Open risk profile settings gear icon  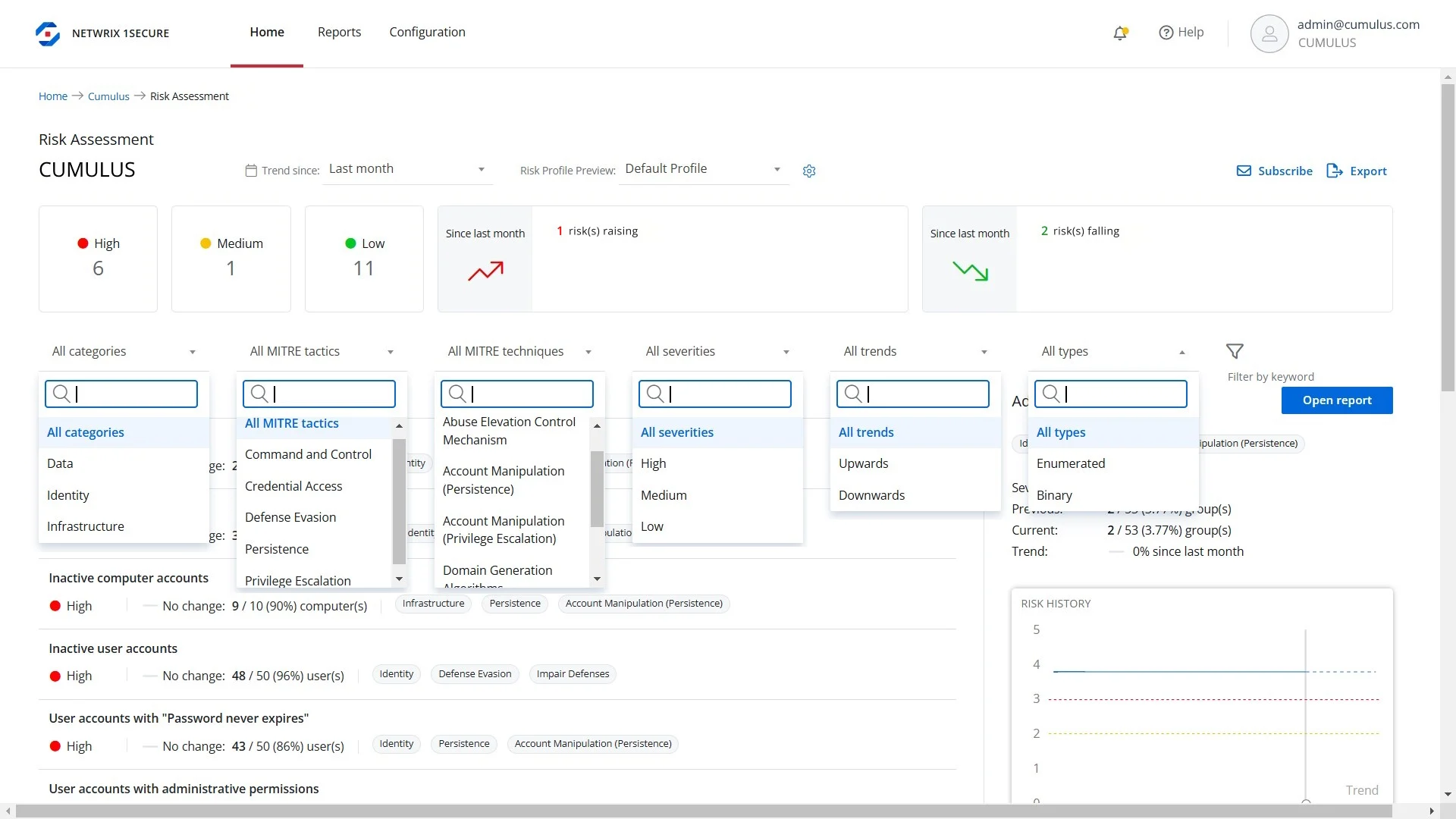809,171
